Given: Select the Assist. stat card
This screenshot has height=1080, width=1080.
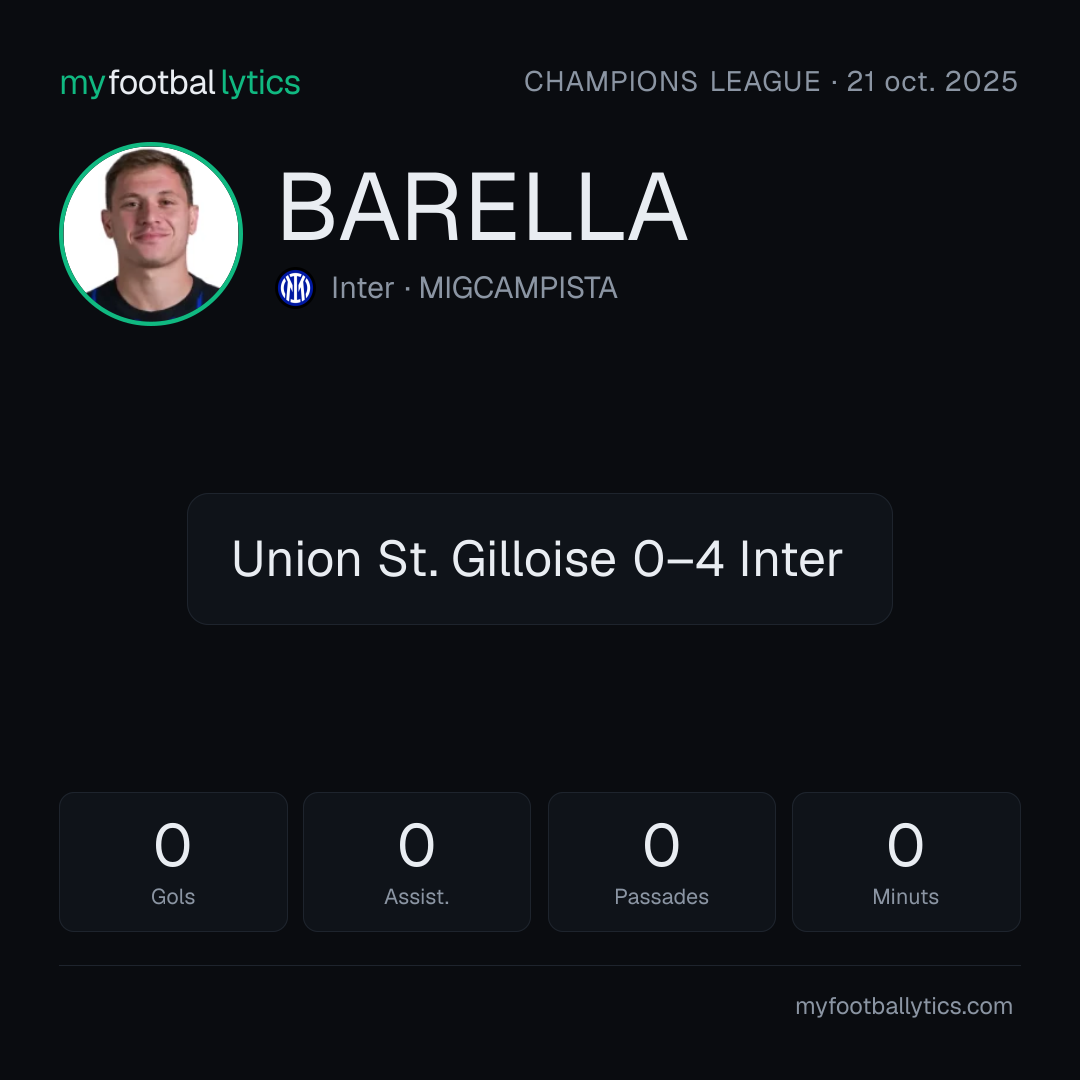Looking at the screenshot, I should pos(417,862).
